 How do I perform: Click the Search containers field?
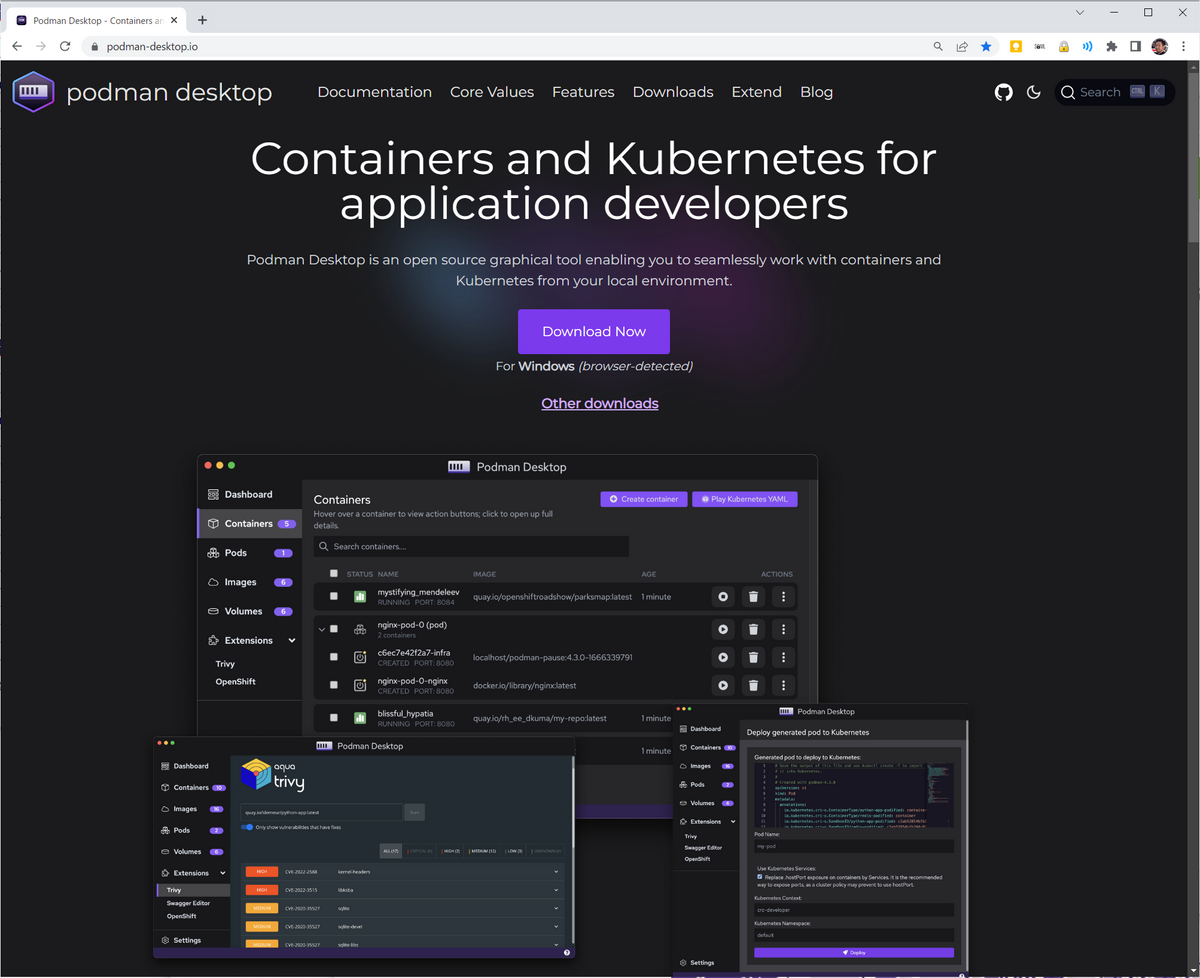point(471,546)
